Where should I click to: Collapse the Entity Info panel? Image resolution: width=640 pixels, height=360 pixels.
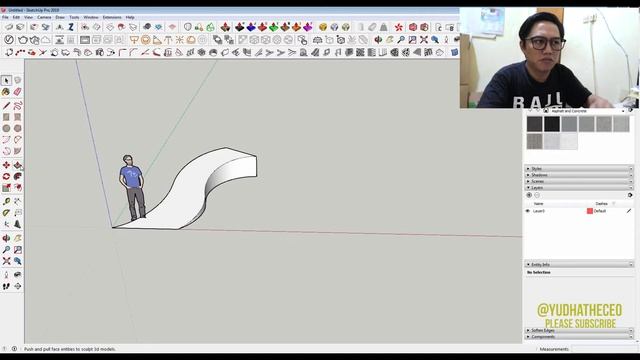(x=579, y=264)
